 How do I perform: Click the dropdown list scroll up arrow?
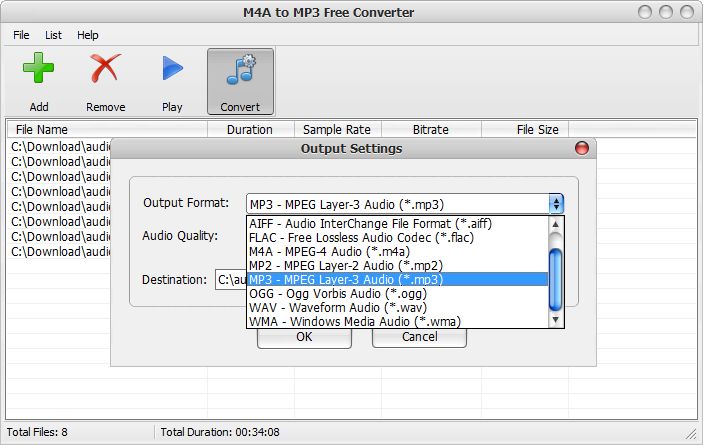click(555, 224)
